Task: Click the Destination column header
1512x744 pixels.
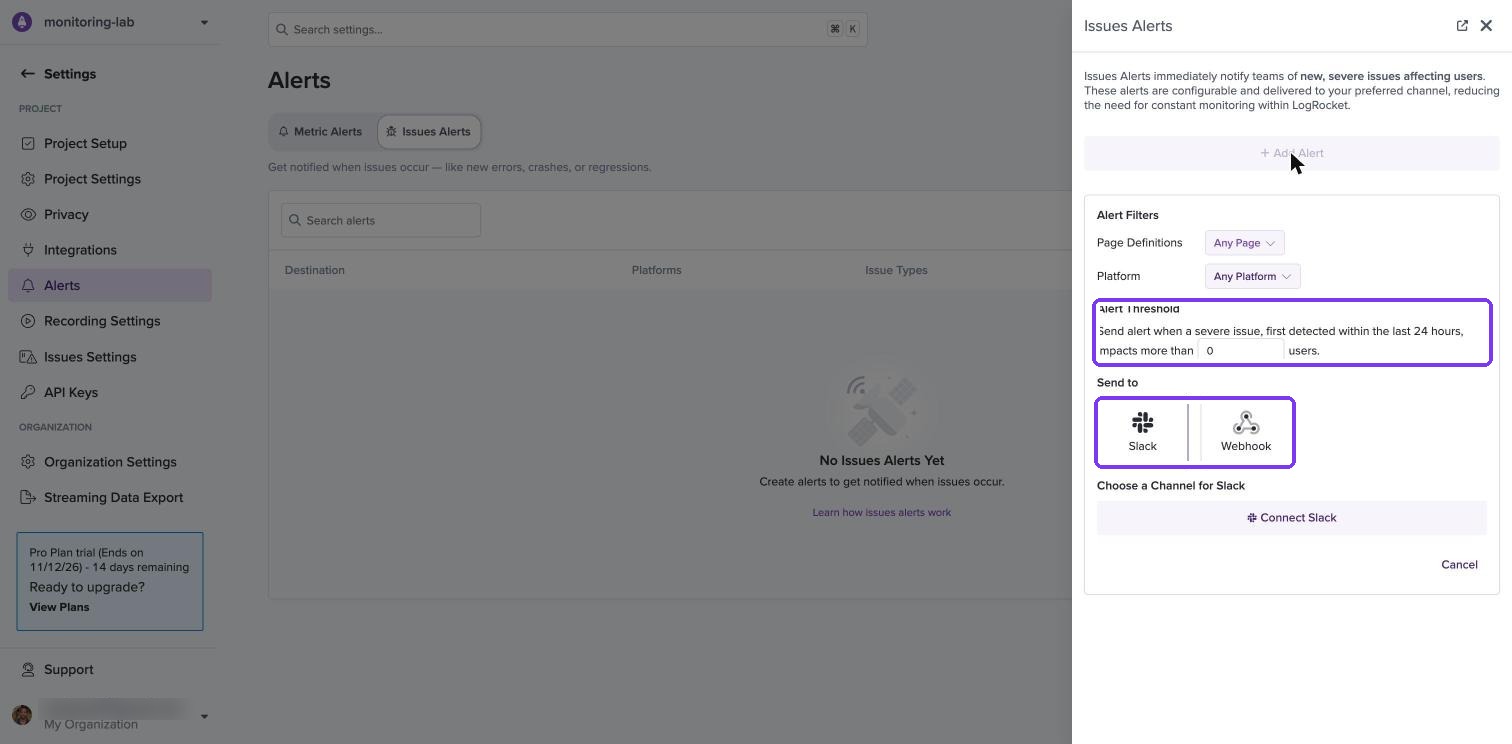Action: (314, 270)
